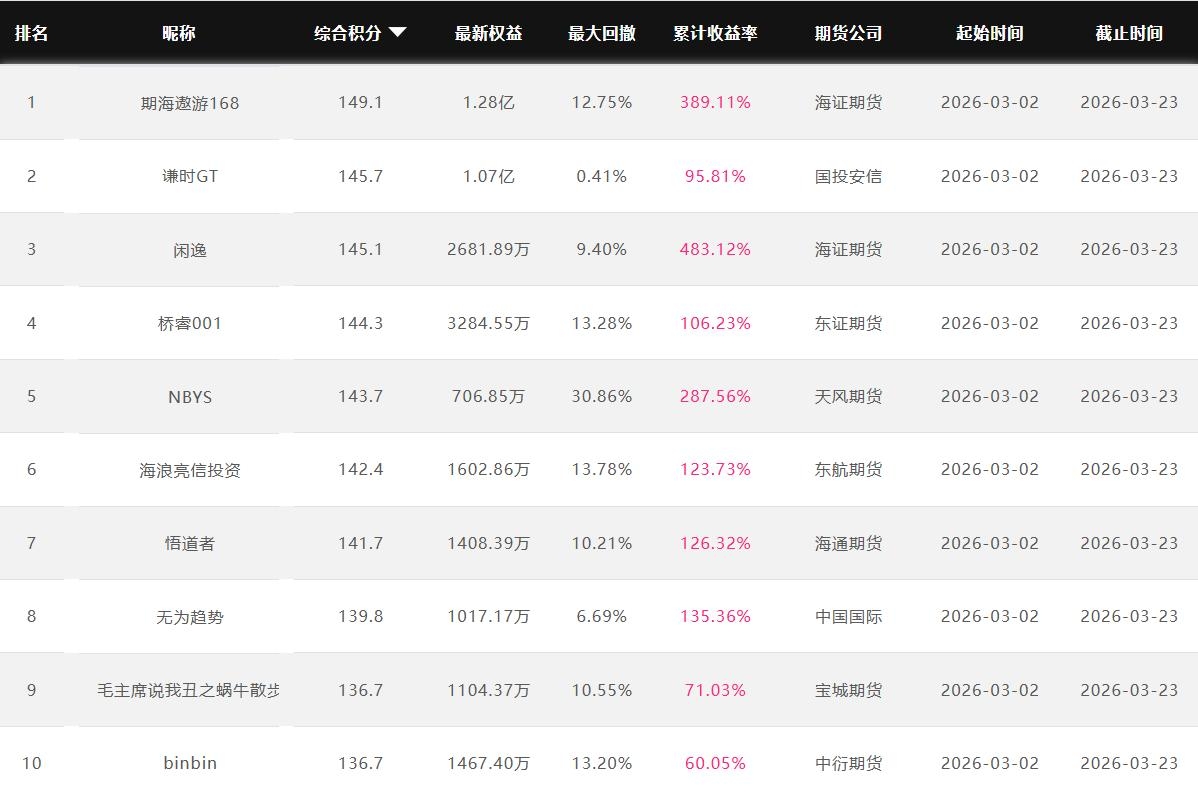Select the 最新权益 column header
This screenshot has width=1198, height=796.
(x=488, y=33)
